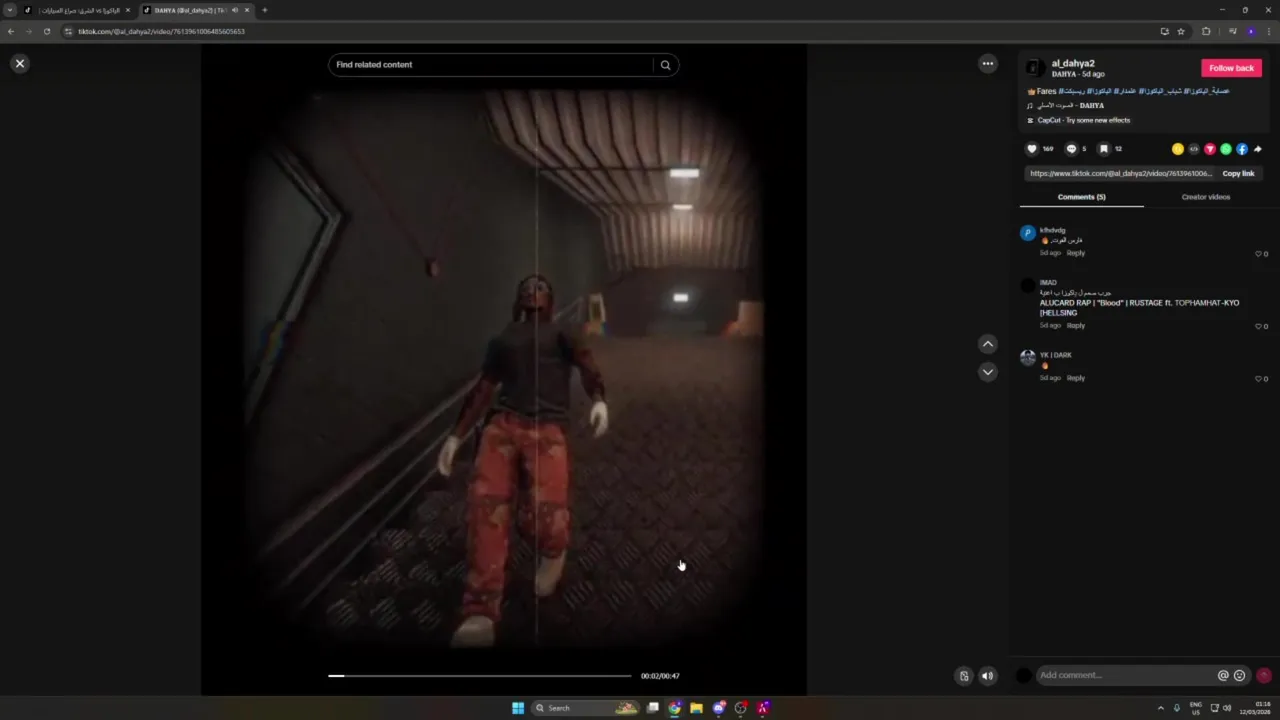This screenshot has height=720, width=1280.
Task: Go back in the browser
Action: tap(11, 31)
